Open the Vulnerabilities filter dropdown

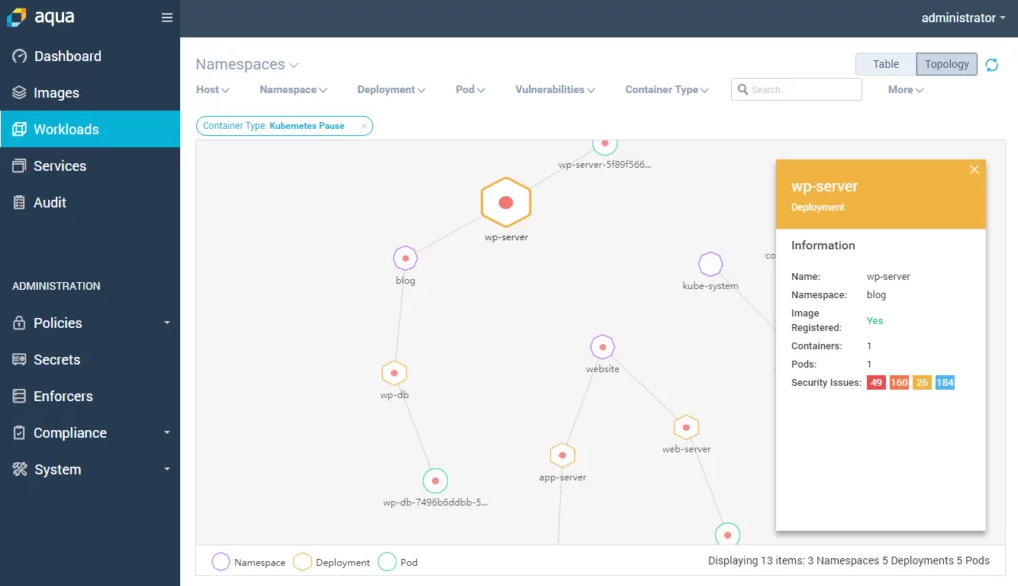click(554, 89)
